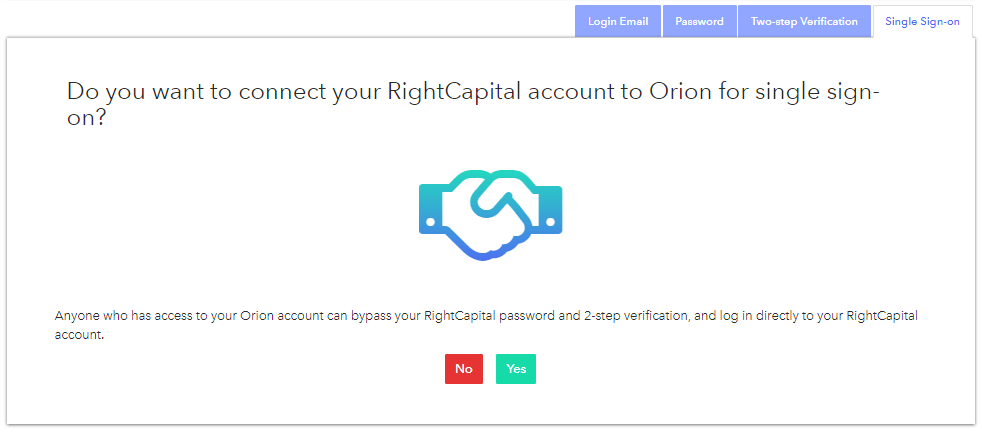Click the right cuff of handshake graphic
The height and width of the screenshot is (432, 982).
click(x=551, y=209)
